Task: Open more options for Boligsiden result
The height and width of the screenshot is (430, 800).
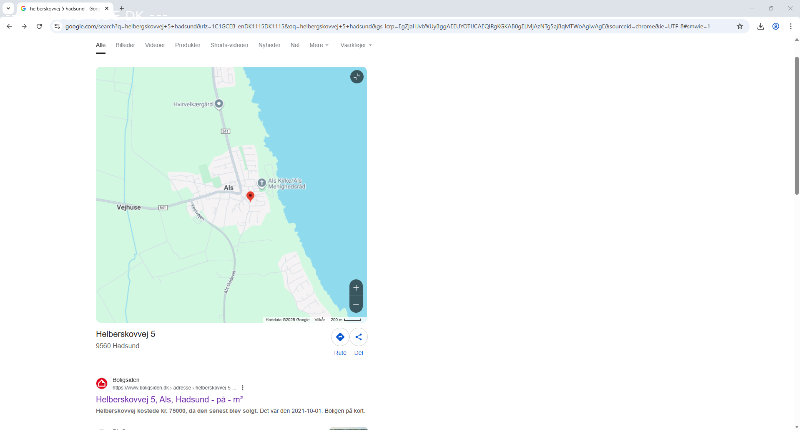Action: click(242, 387)
